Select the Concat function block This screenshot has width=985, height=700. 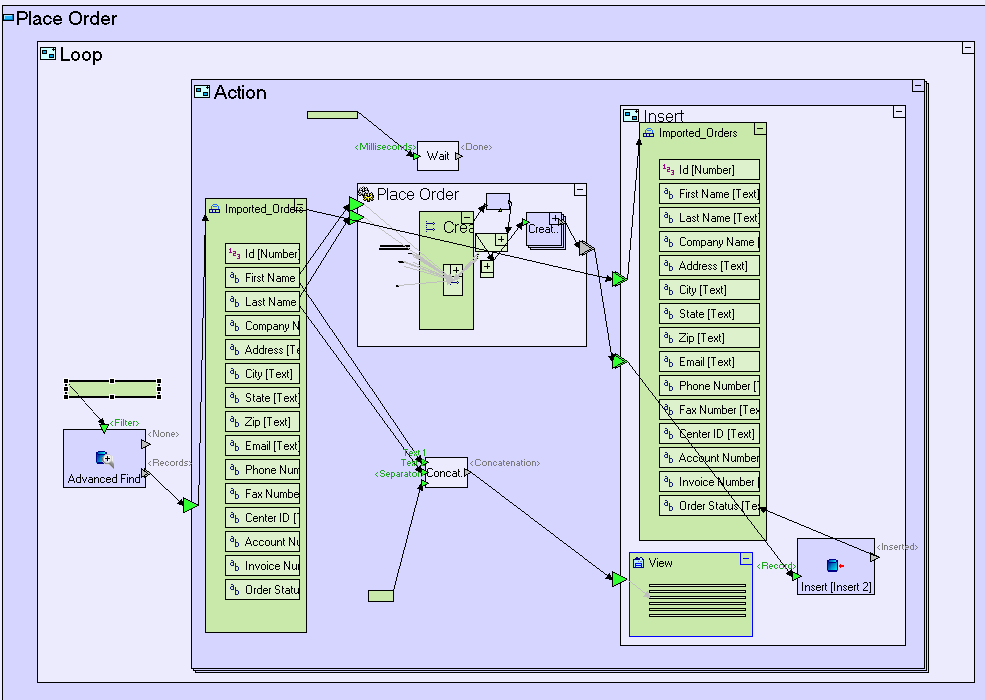[x=446, y=473]
